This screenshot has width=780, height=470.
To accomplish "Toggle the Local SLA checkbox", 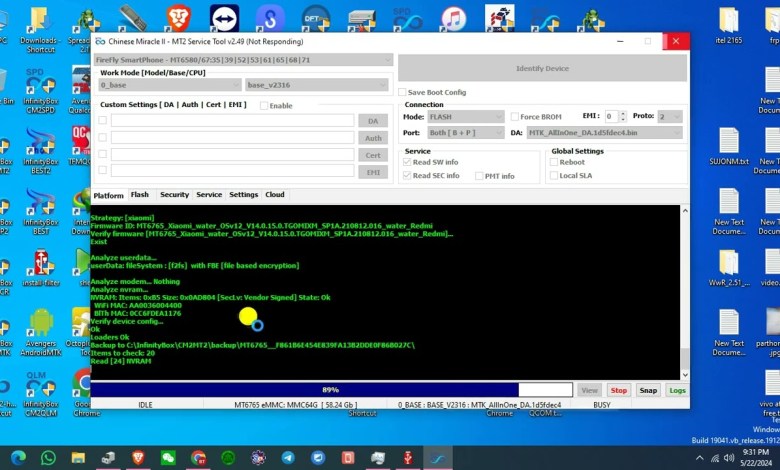I will [x=554, y=176].
